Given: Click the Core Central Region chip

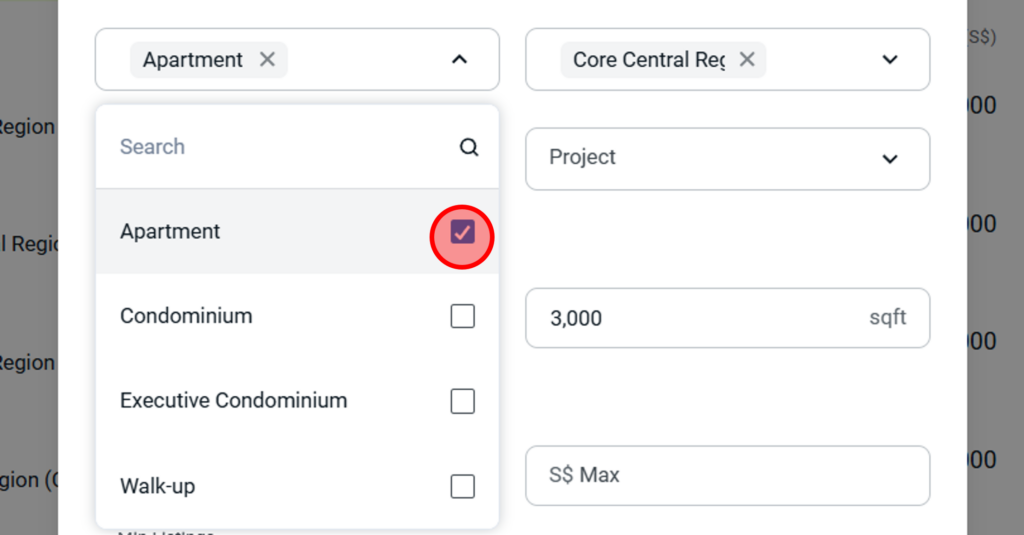Looking at the screenshot, I should [x=648, y=60].
